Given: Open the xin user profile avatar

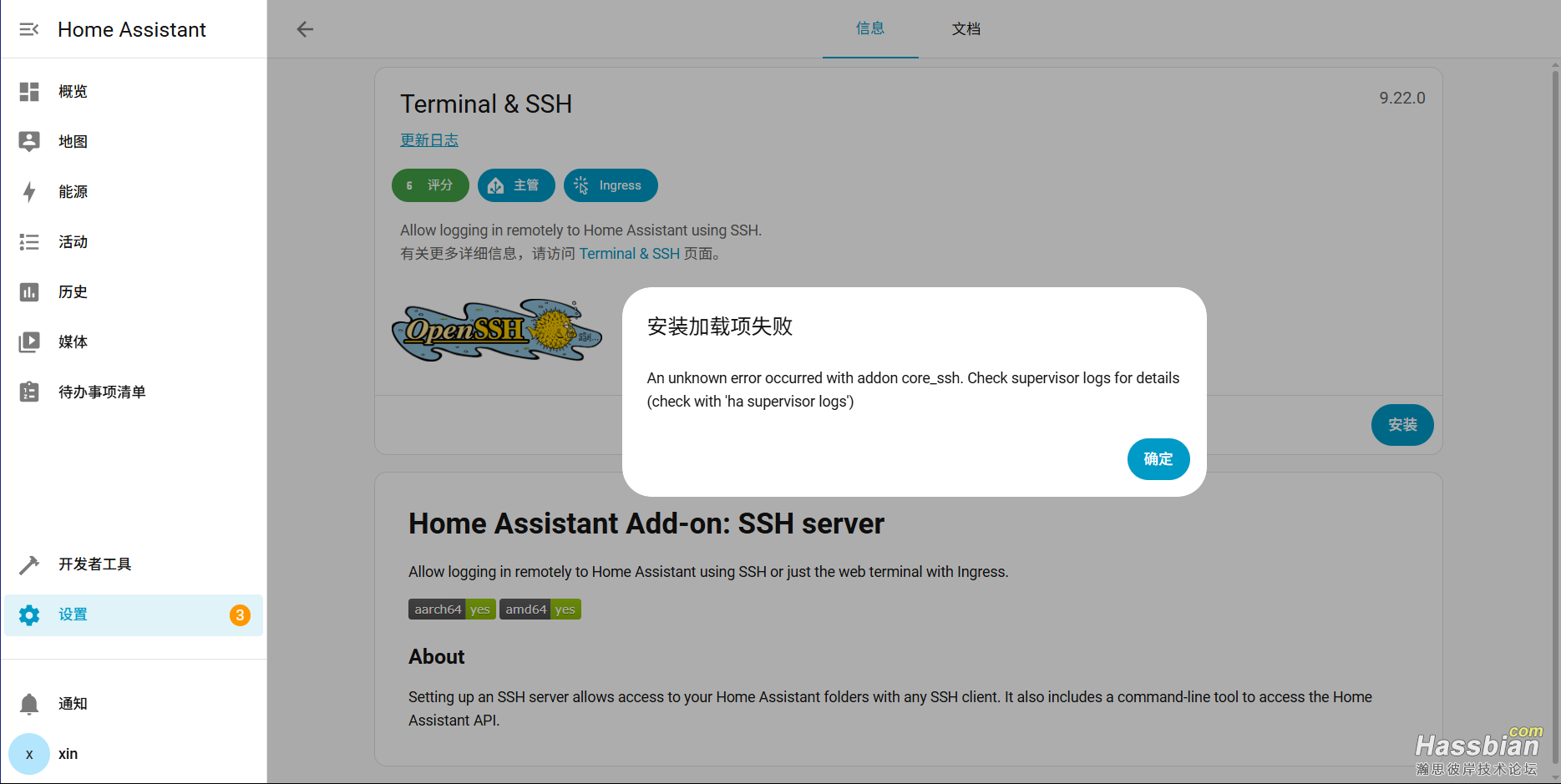Looking at the screenshot, I should click(x=29, y=754).
